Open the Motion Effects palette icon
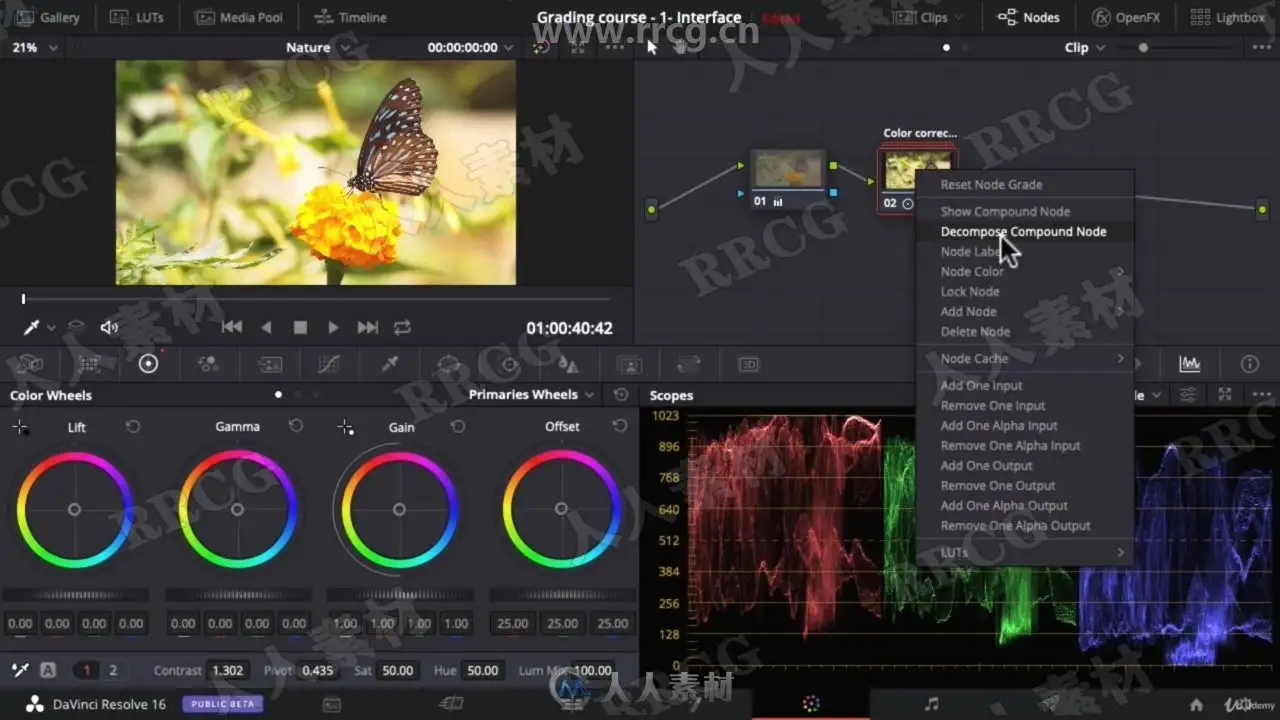 pyautogui.click(x=269, y=364)
